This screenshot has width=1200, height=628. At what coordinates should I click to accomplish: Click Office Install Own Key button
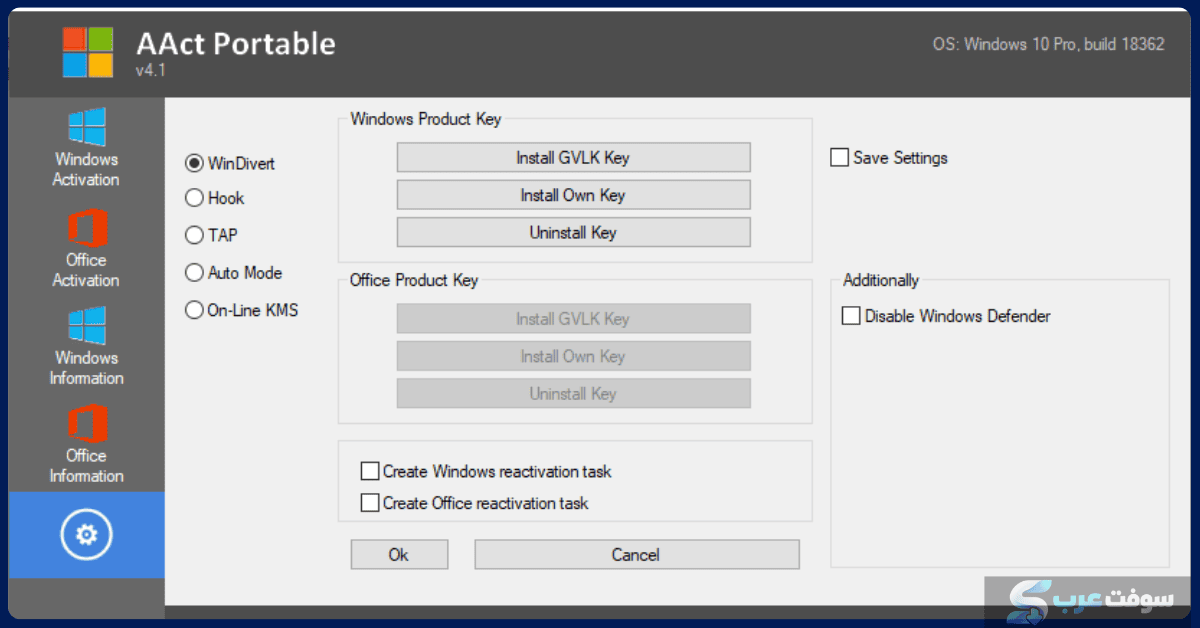pos(573,356)
